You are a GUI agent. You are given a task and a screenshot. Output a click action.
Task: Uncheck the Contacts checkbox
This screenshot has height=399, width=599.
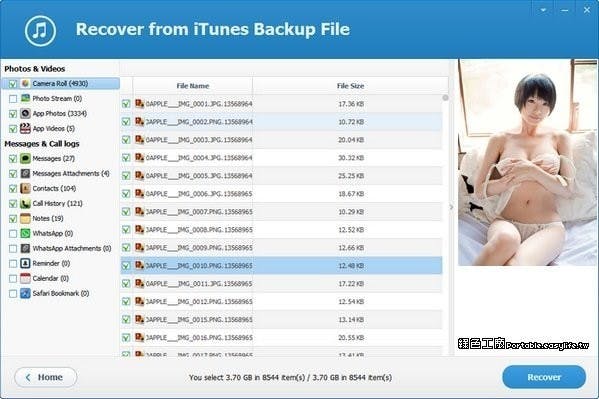(x=13, y=188)
